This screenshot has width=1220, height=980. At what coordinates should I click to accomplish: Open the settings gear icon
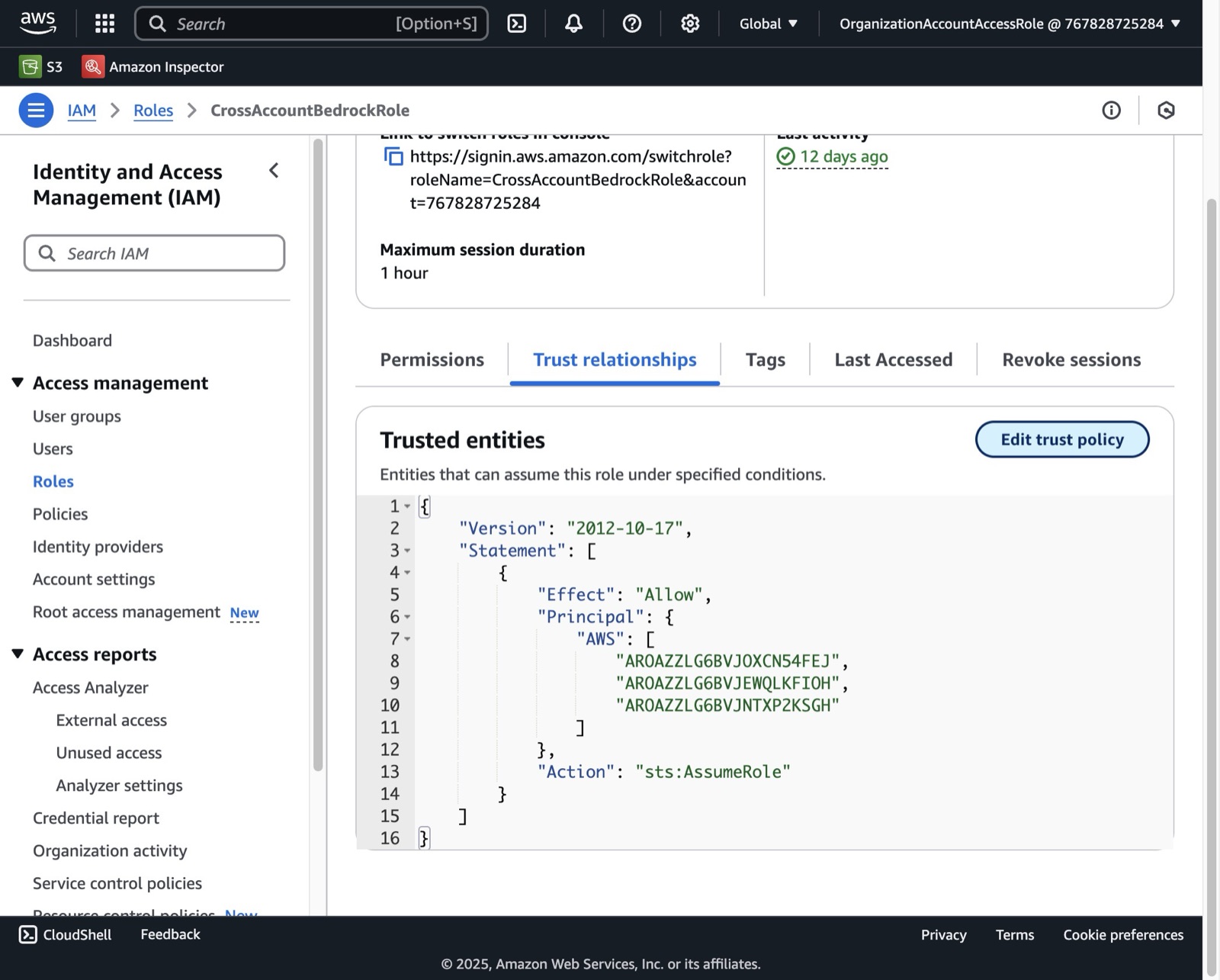tap(689, 24)
